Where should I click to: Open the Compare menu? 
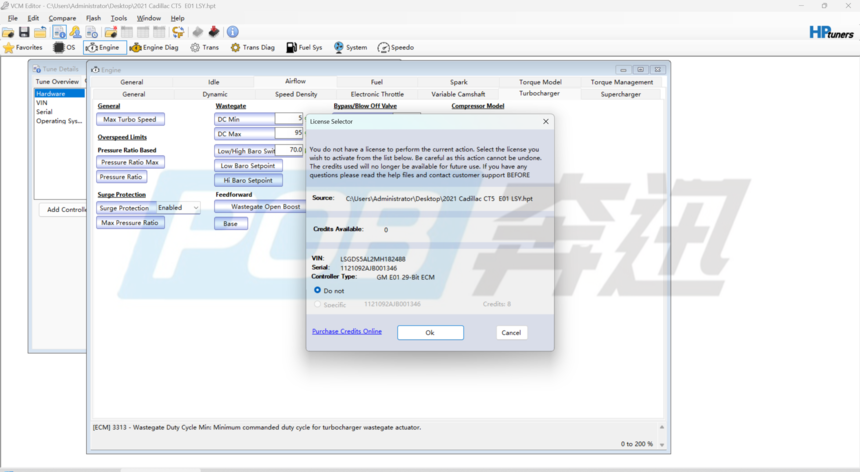(62, 18)
